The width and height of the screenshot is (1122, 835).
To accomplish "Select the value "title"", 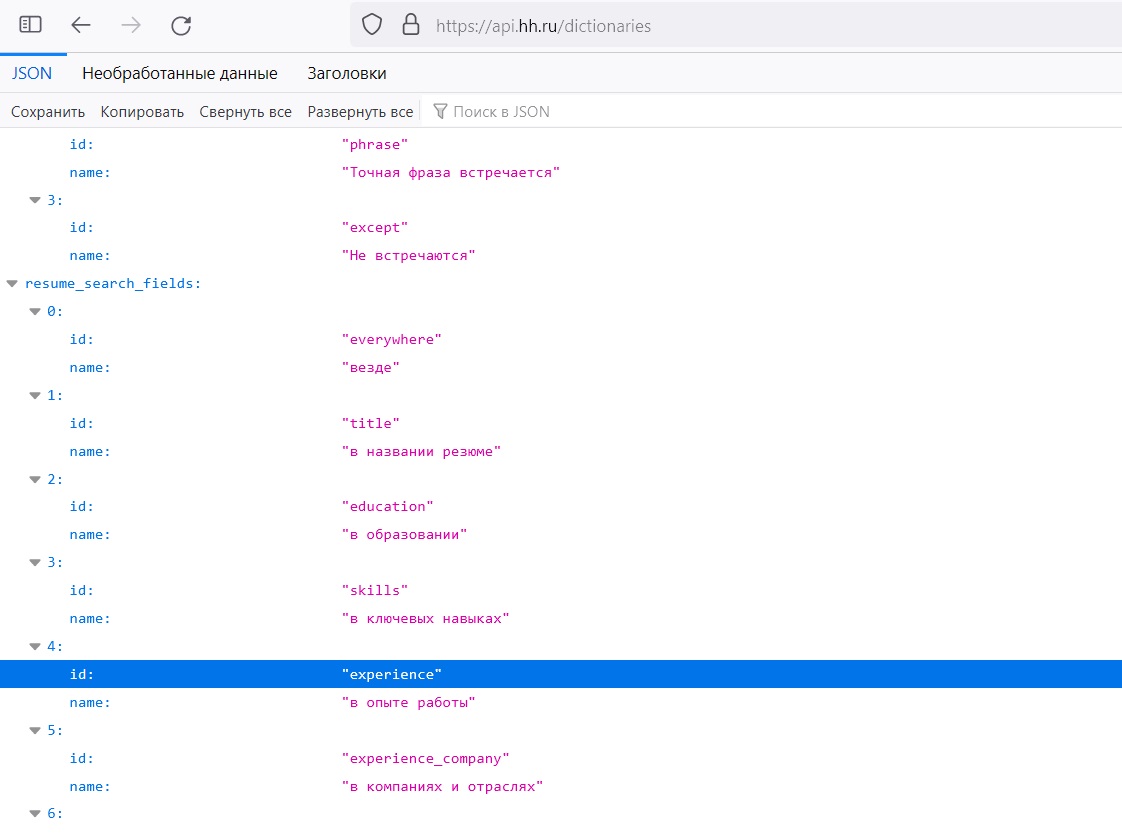I will point(371,423).
